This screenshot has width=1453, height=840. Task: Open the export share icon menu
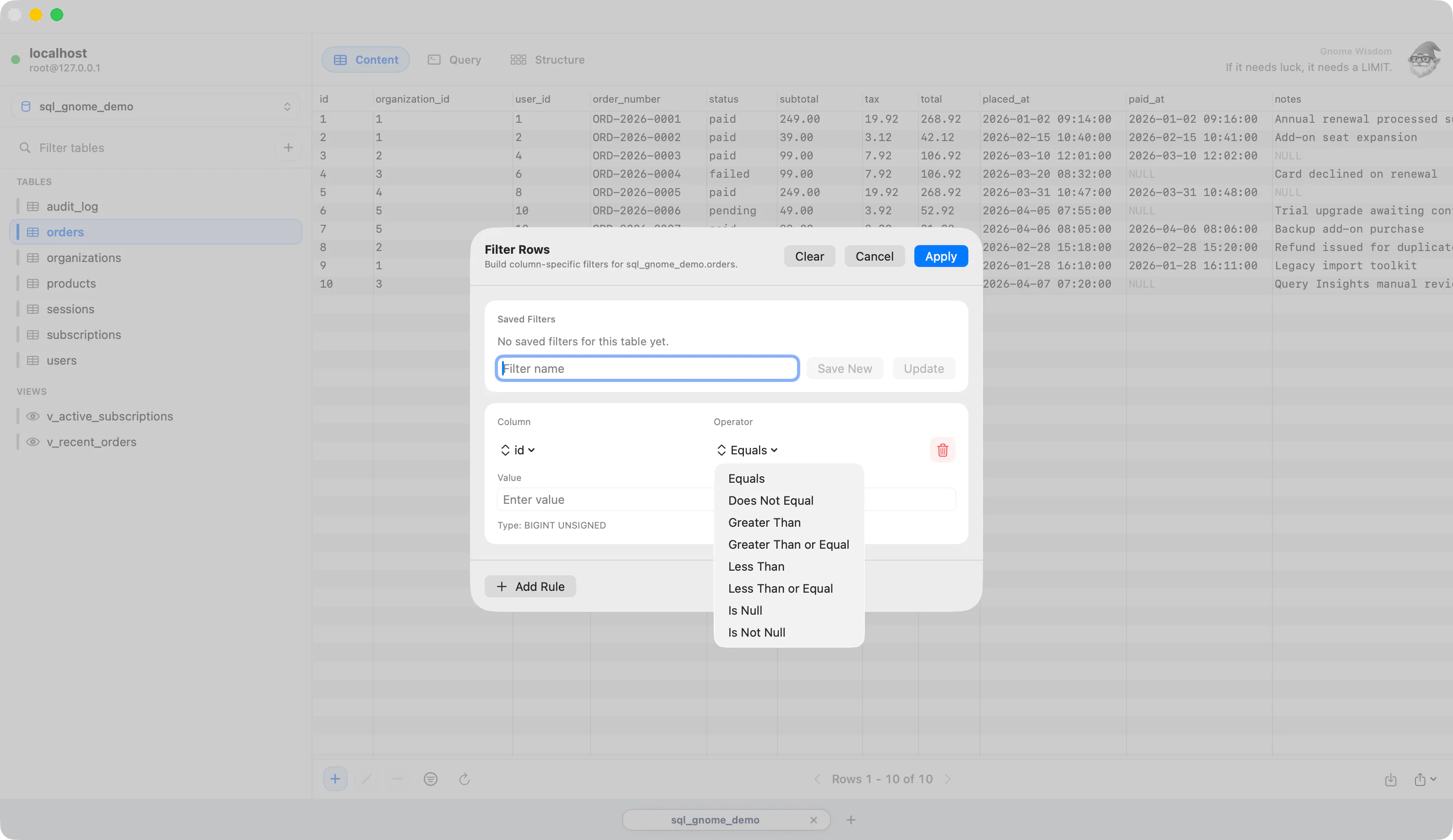tap(1425, 780)
